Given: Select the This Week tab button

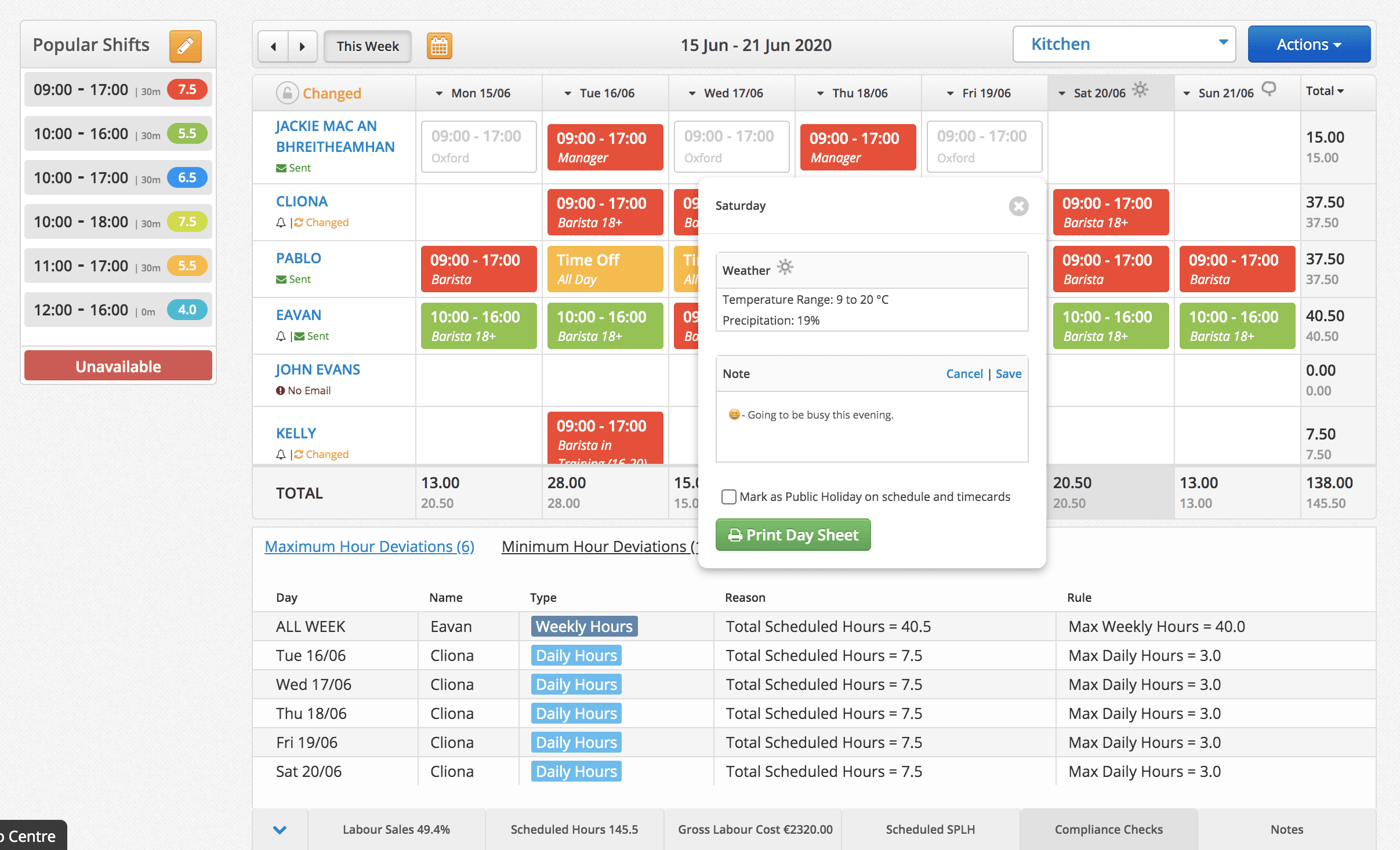Looking at the screenshot, I should 366,43.
